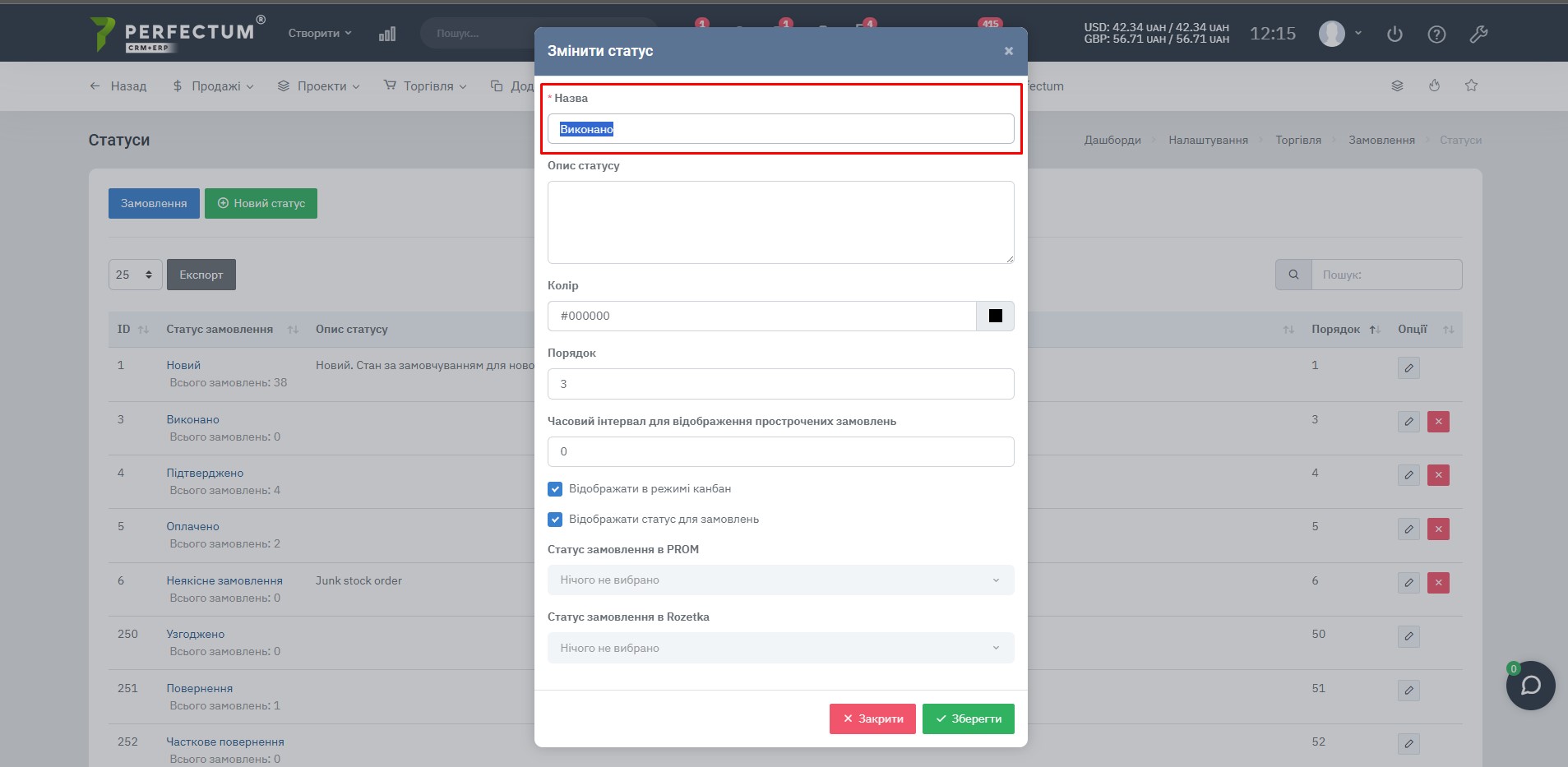
Task: Open the help question mark icon
Action: [x=1436, y=34]
